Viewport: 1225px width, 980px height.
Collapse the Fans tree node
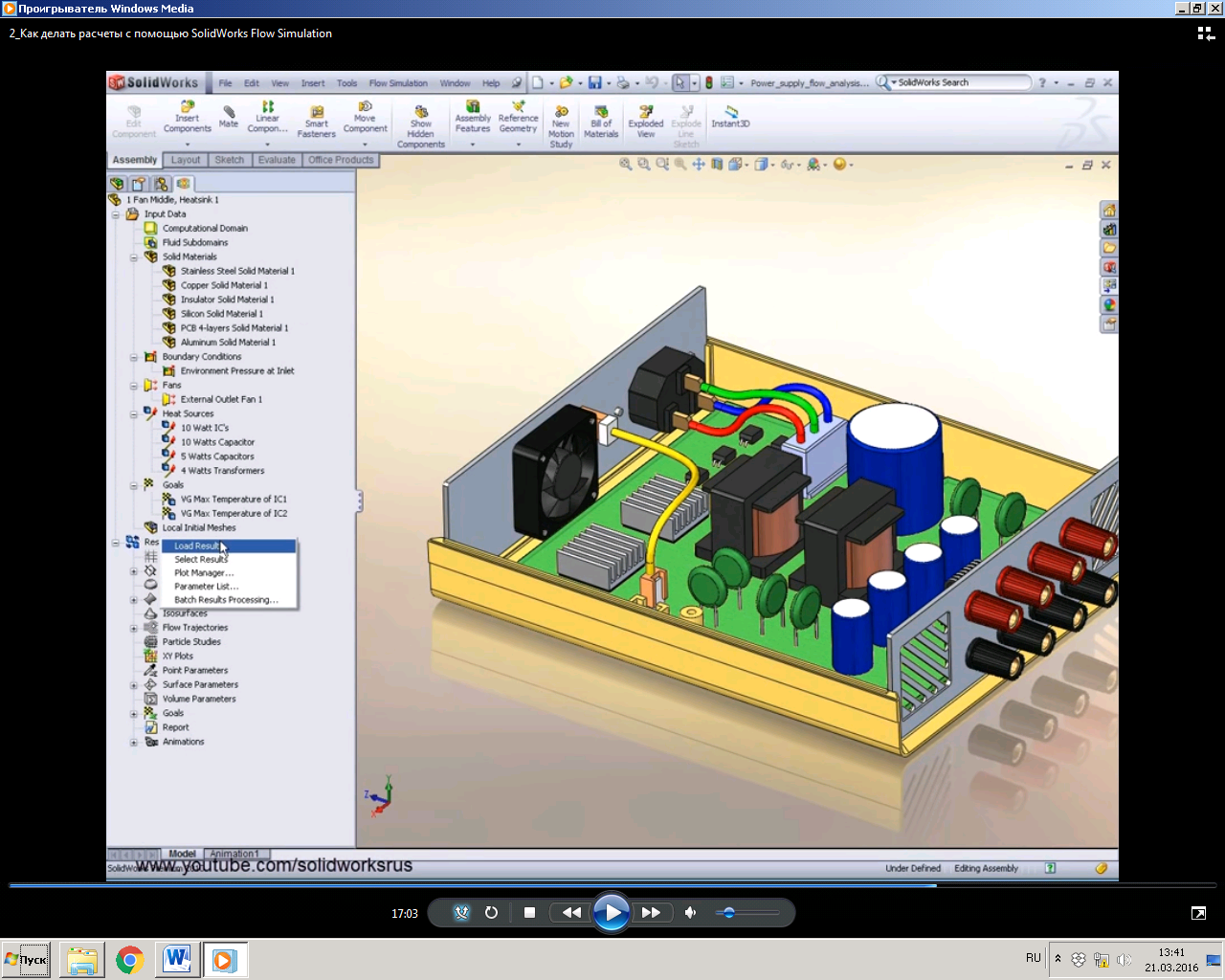[134, 386]
